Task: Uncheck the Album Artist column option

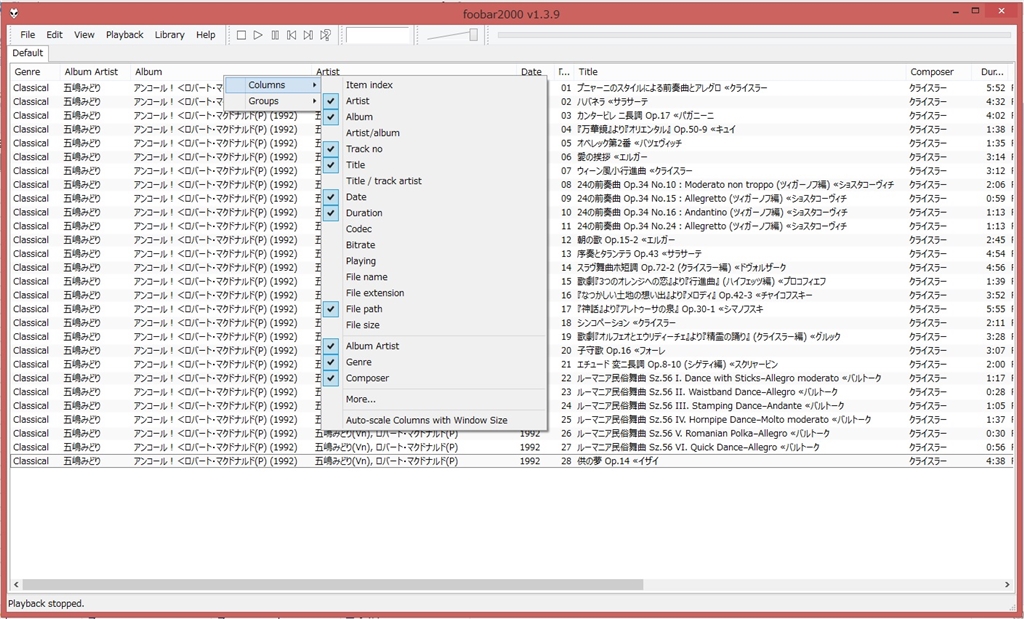Action: [434, 346]
